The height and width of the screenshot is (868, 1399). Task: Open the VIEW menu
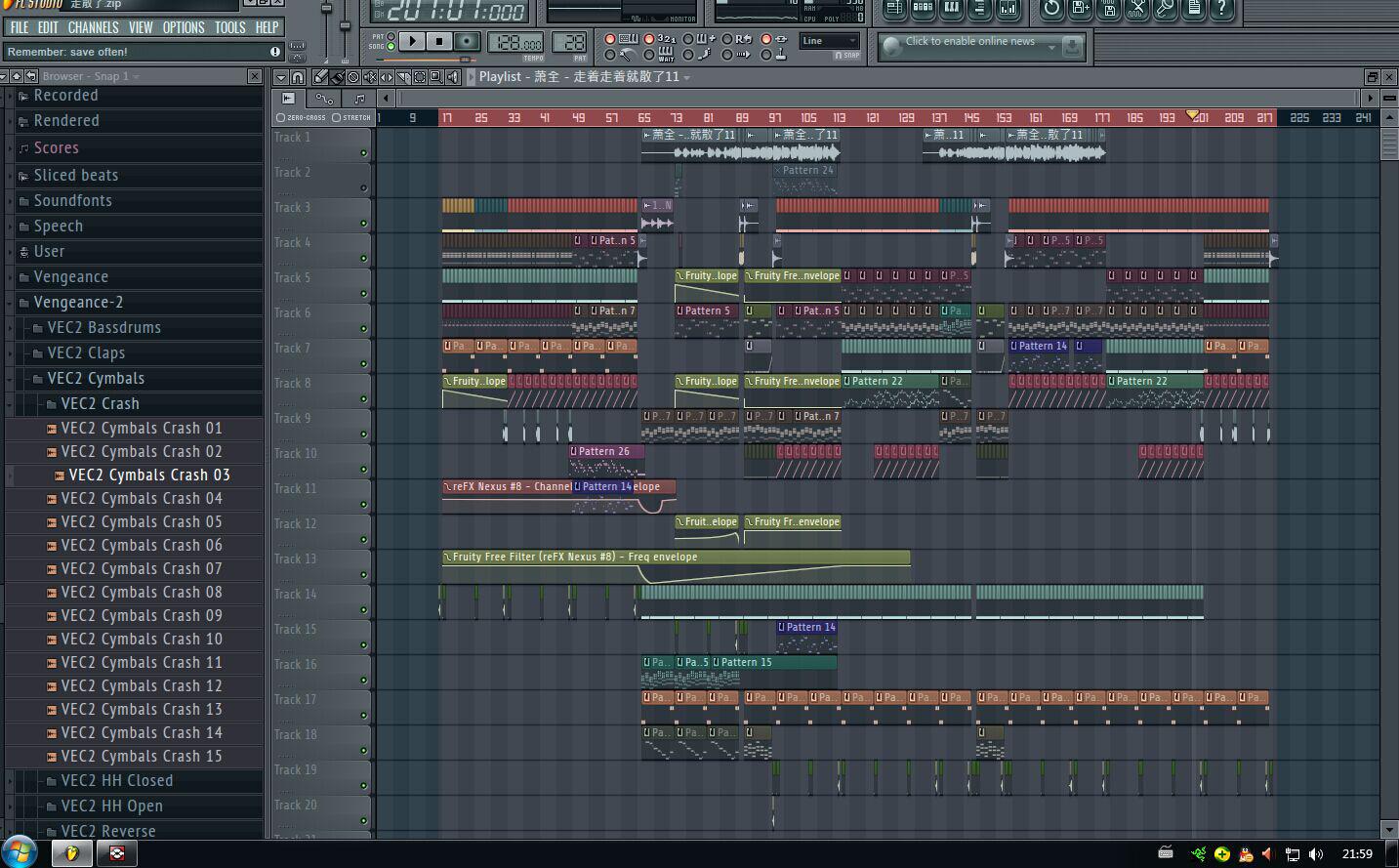141,27
